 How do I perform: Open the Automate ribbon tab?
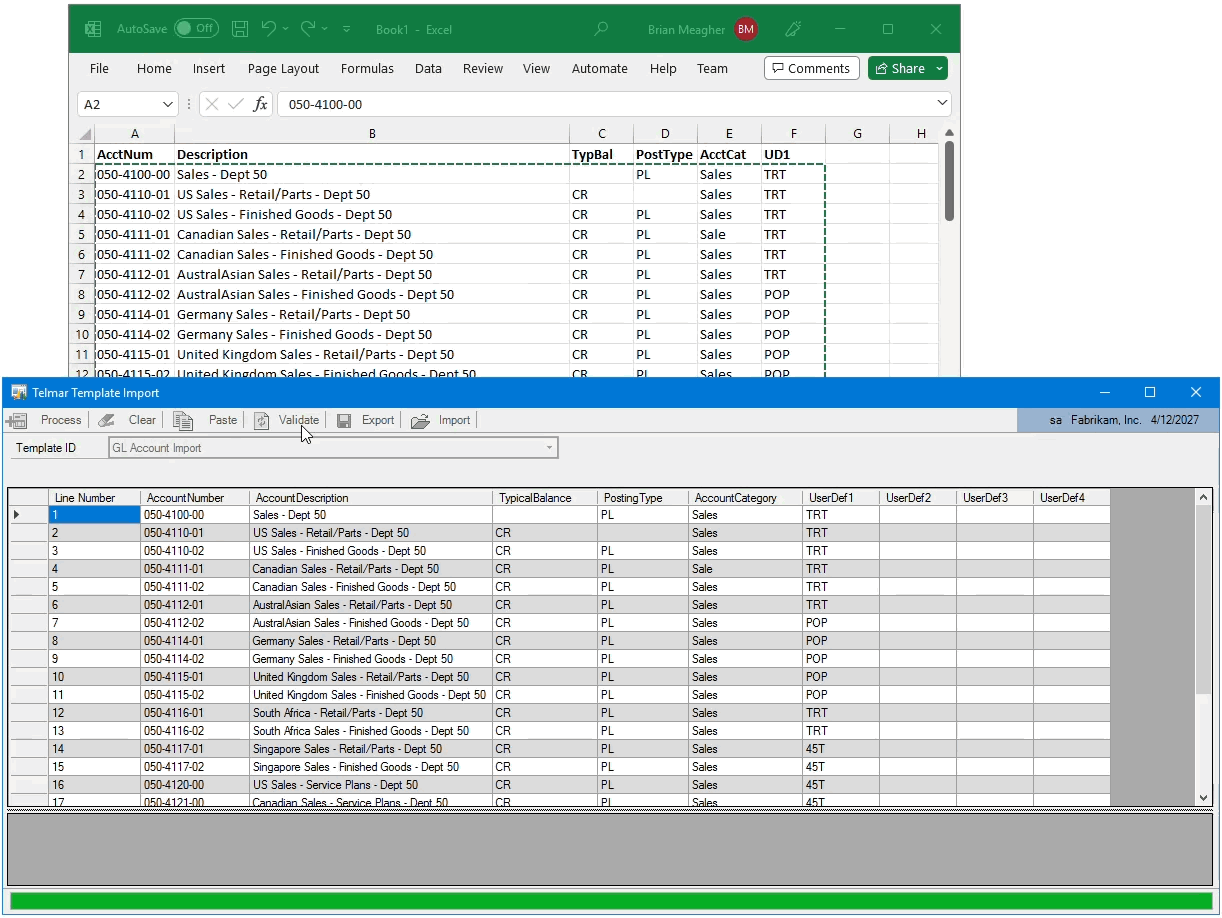pyautogui.click(x=600, y=68)
